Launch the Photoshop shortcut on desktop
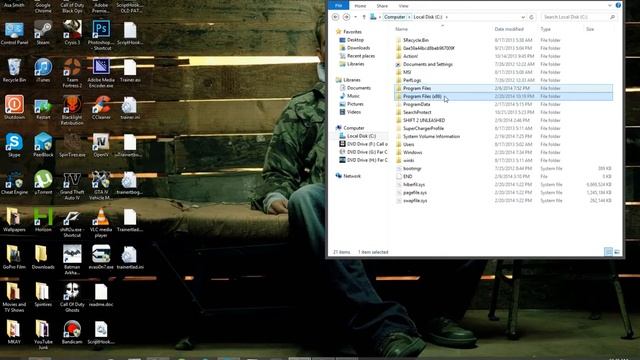The width and height of the screenshot is (640, 360). pos(101,35)
